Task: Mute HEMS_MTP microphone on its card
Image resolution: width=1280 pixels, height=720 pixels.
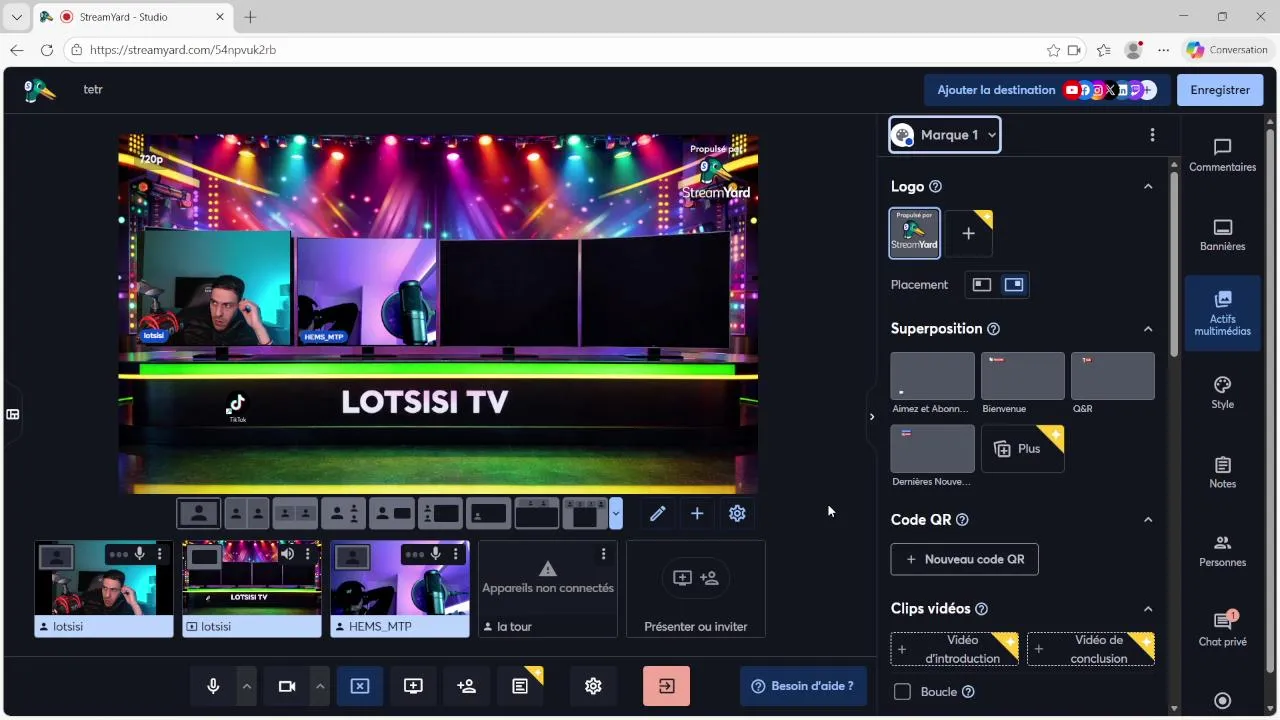Action: pos(436,554)
